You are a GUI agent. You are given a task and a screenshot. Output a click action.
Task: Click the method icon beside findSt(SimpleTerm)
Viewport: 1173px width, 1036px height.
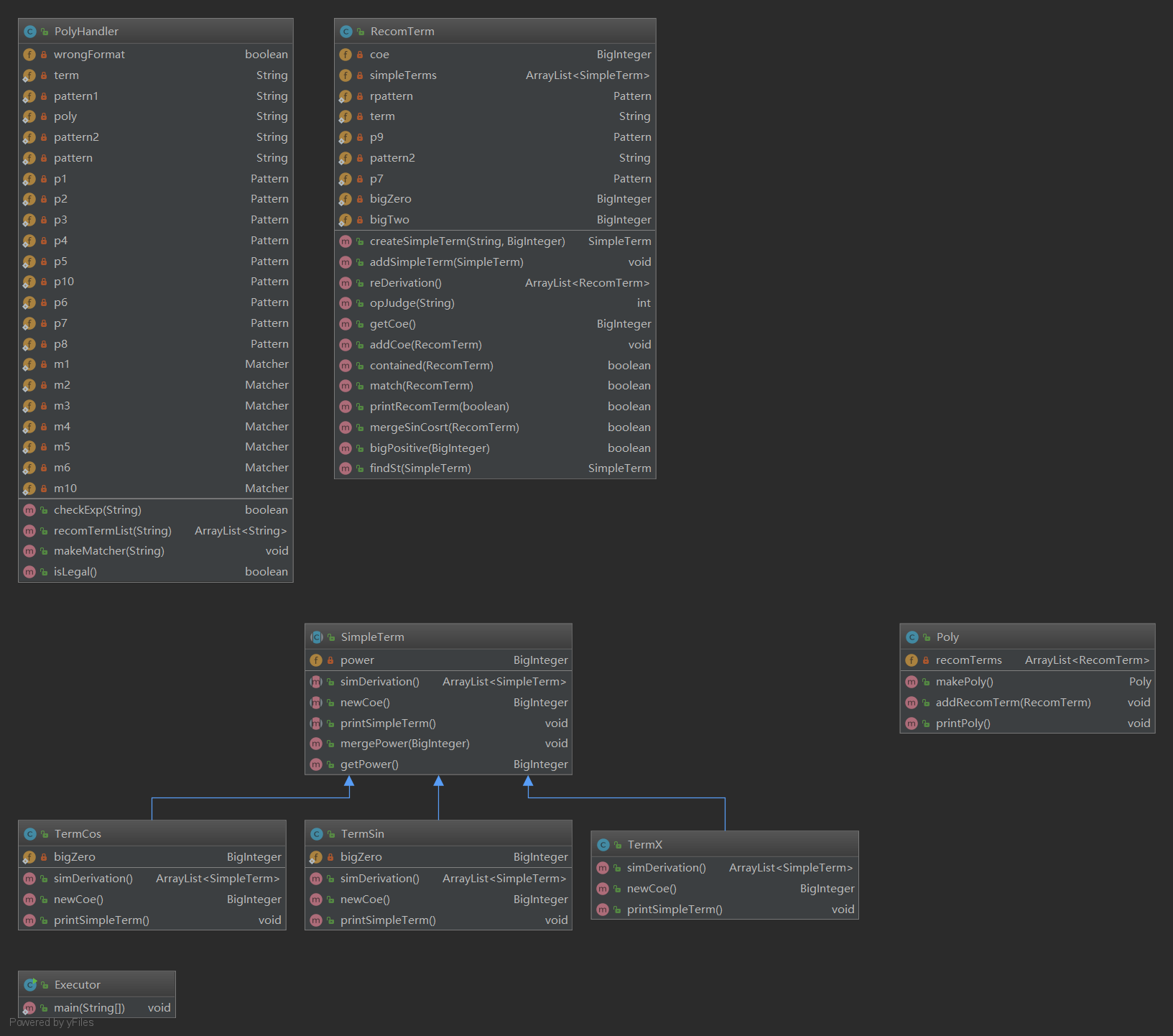(345, 468)
